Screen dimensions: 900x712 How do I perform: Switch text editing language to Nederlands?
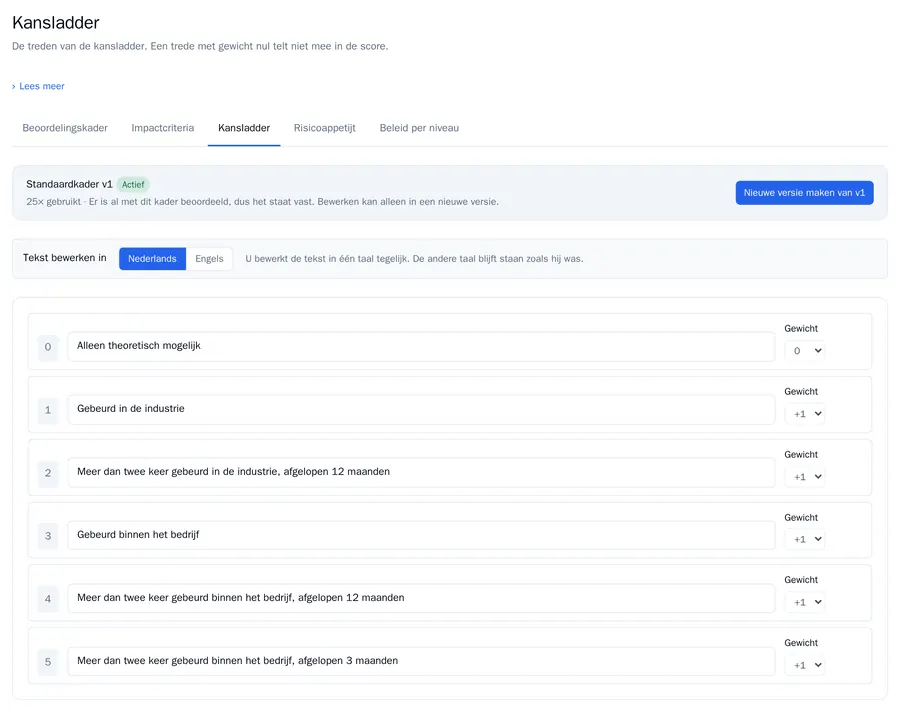[152, 259]
